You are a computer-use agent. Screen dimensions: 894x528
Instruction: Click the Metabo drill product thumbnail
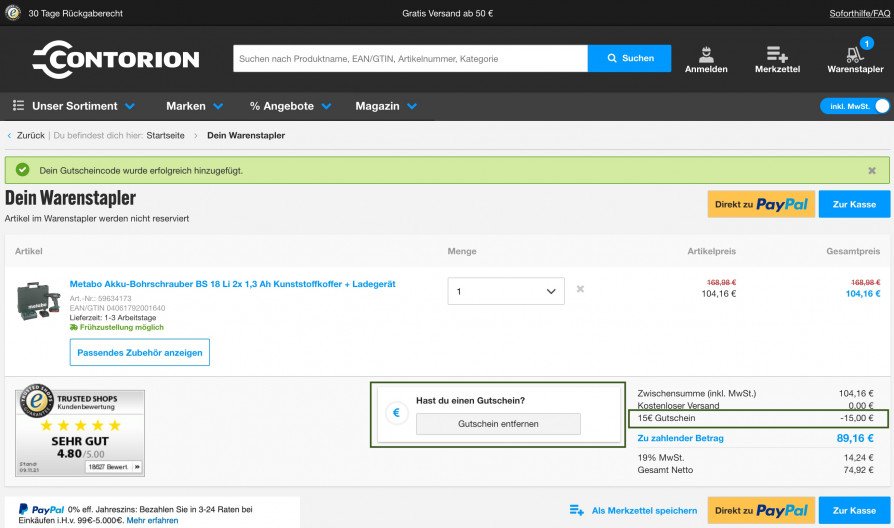tap(38, 302)
